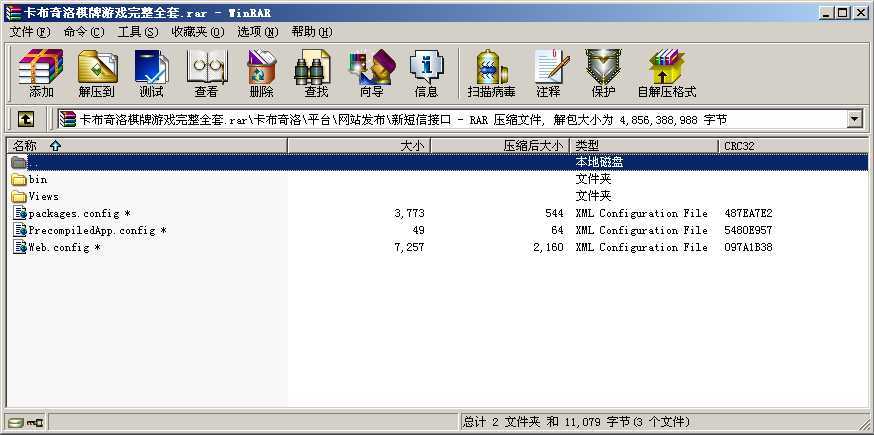Click the status bar totals text
This screenshot has height=435, width=874.
pos(576,422)
